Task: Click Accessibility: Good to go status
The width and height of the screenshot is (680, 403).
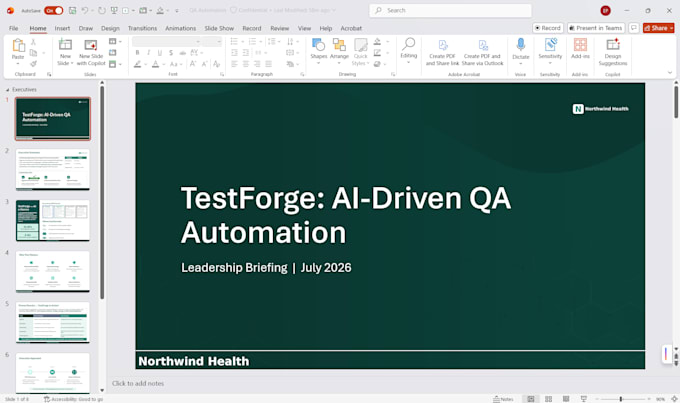Action: (74, 399)
